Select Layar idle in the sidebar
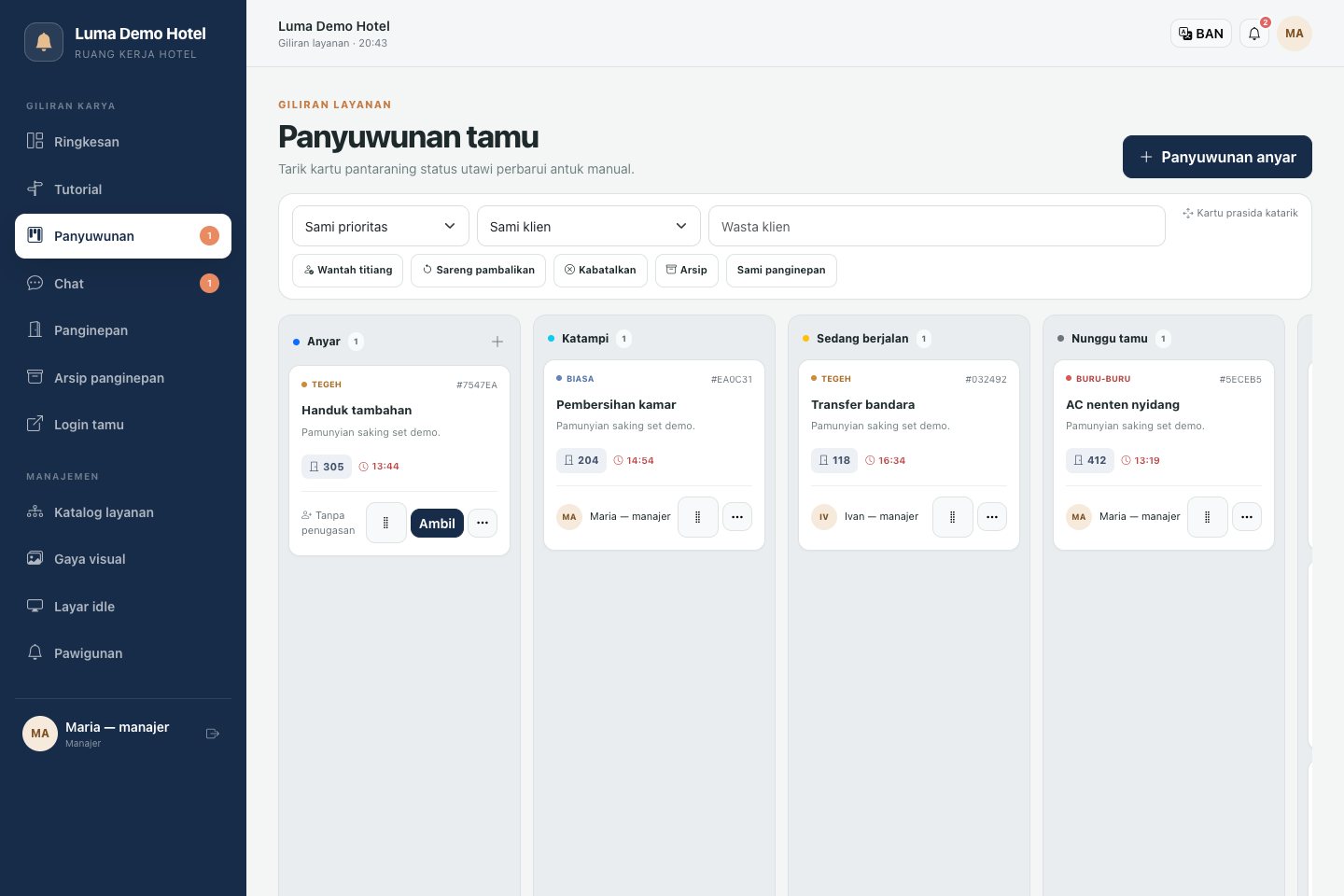Viewport: 1344px width, 896px height. click(123, 607)
